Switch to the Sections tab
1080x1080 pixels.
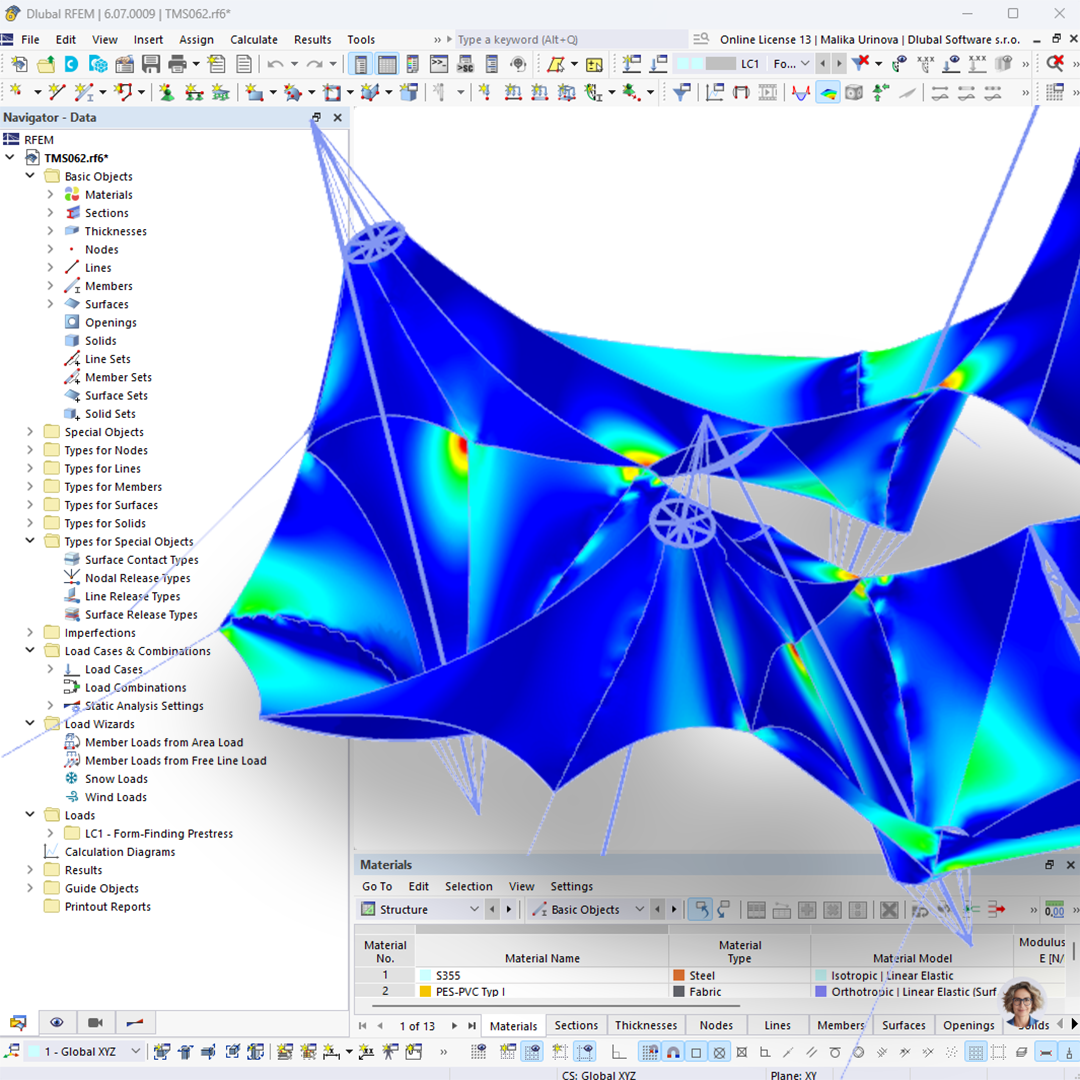[x=575, y=1025]
